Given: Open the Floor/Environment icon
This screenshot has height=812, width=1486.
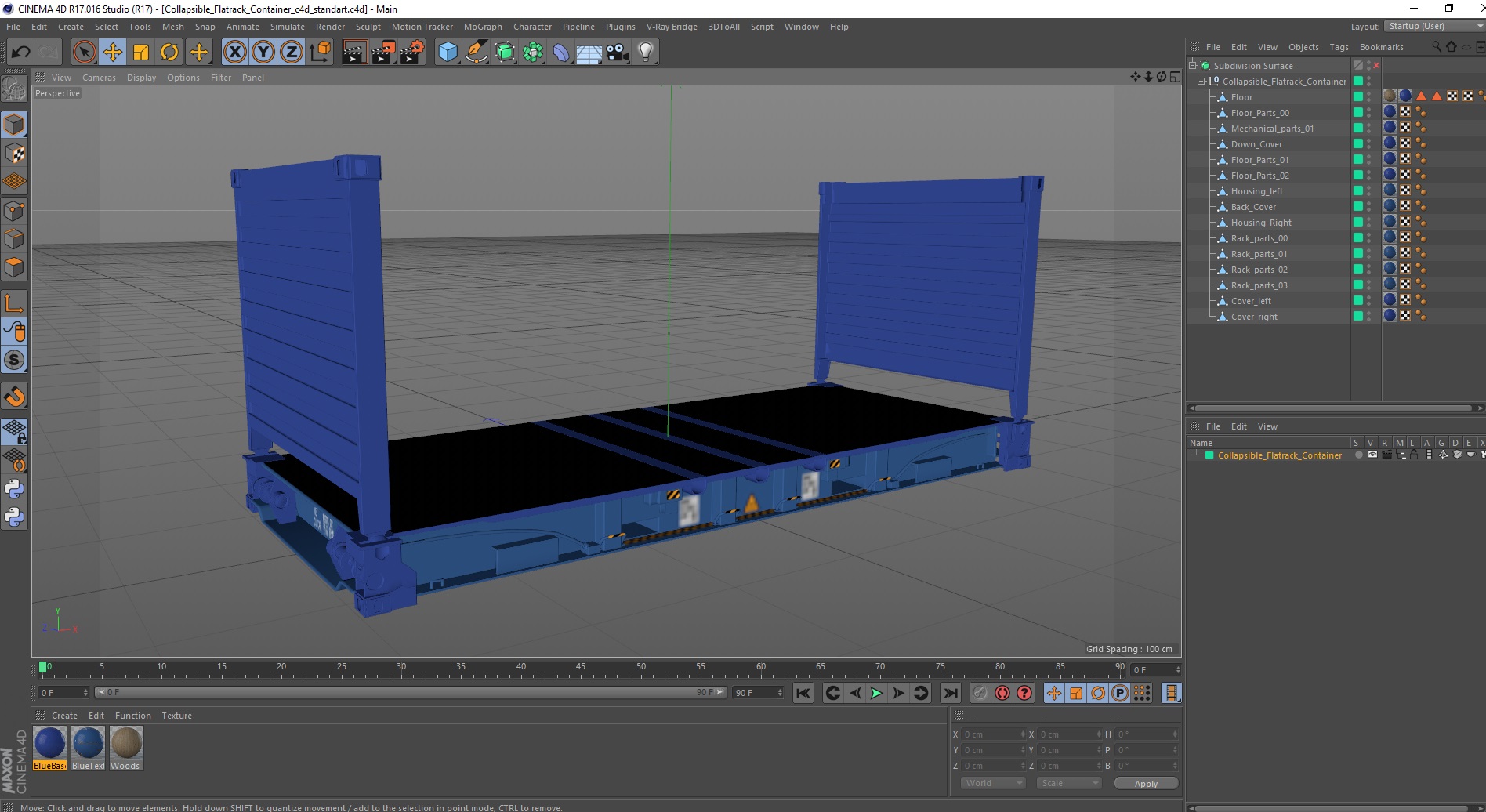Looking at the screenshot, I should 589,53.
